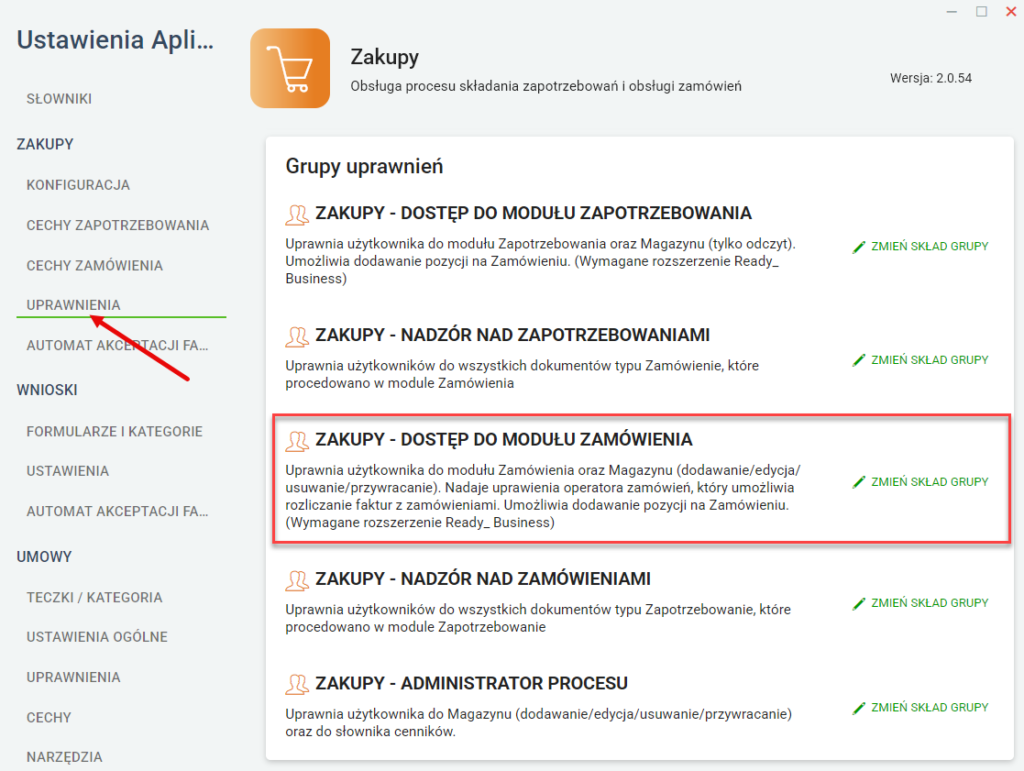Open KONFIGURACJA under Zakupy
Viewport: 1024px width, 771px height.
point(78,185)
